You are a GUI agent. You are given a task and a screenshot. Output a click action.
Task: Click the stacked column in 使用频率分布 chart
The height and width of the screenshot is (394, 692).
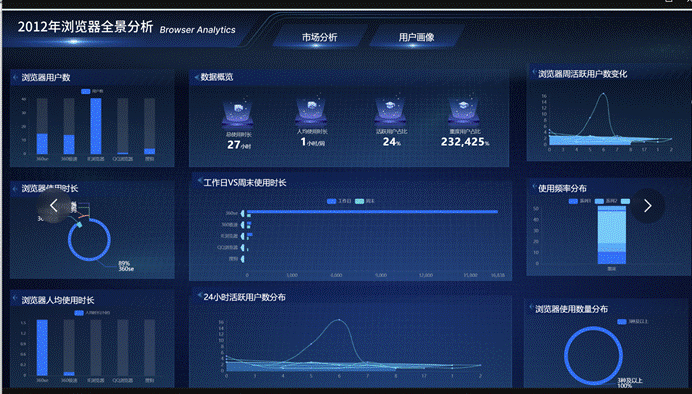pos(612,235)
